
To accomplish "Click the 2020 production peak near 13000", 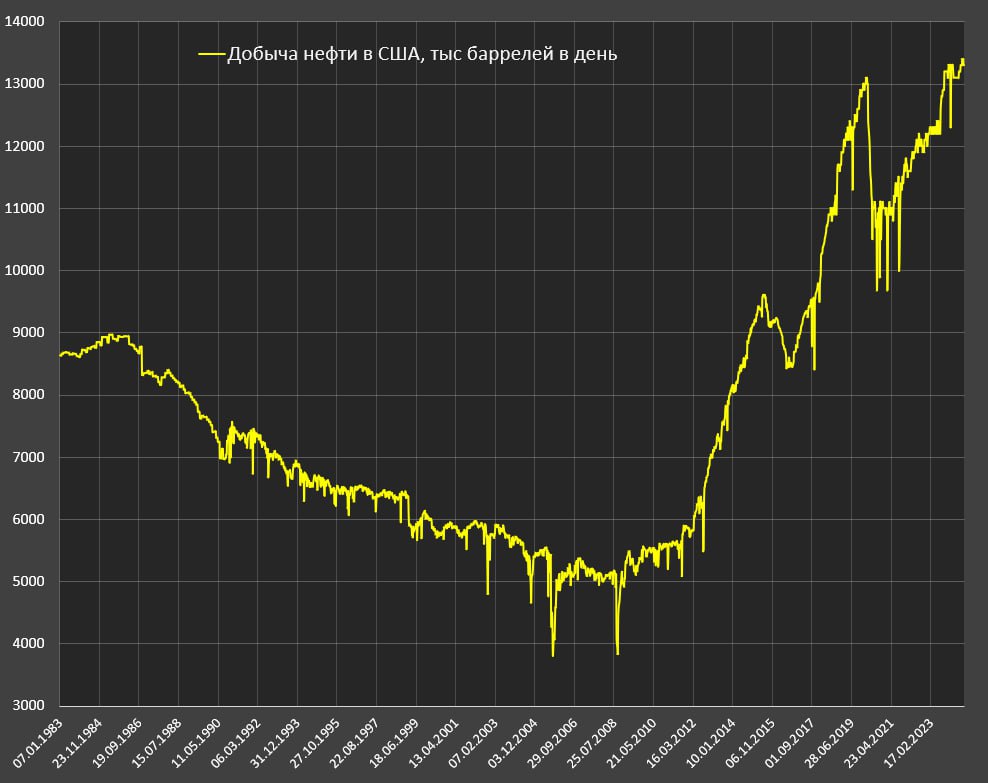I will (866, 79).
